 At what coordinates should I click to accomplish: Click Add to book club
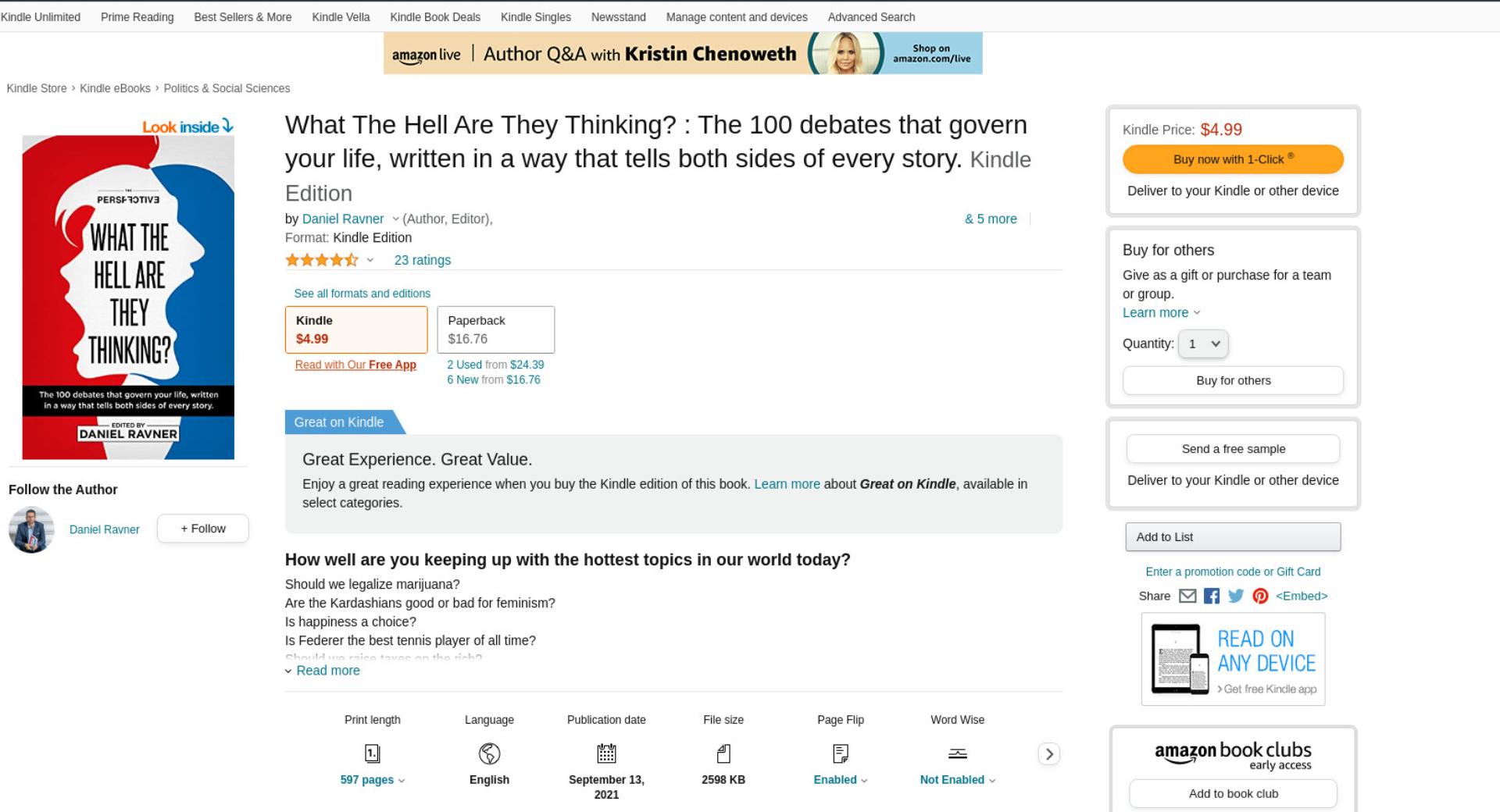(x=1233, y=794)
